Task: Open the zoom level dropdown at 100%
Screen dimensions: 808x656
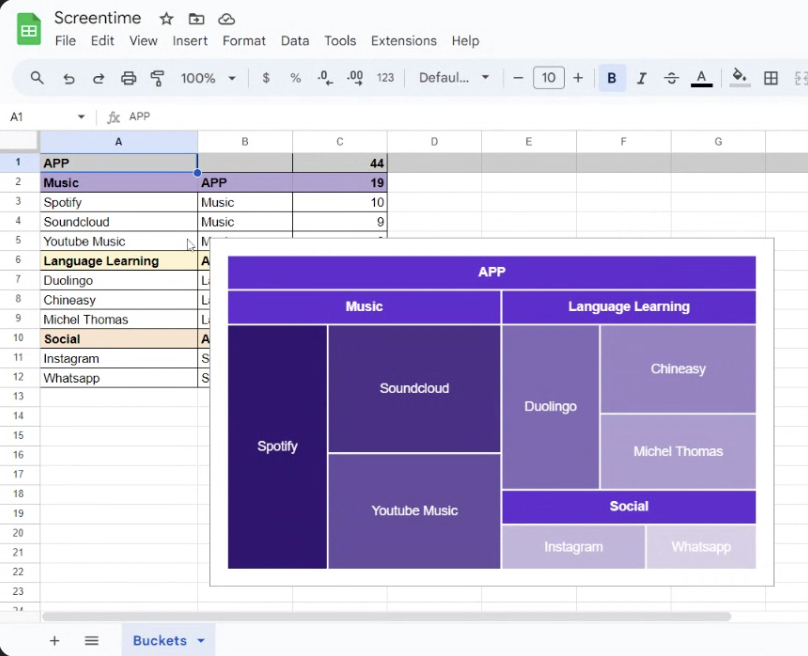Action: point(208,78)
